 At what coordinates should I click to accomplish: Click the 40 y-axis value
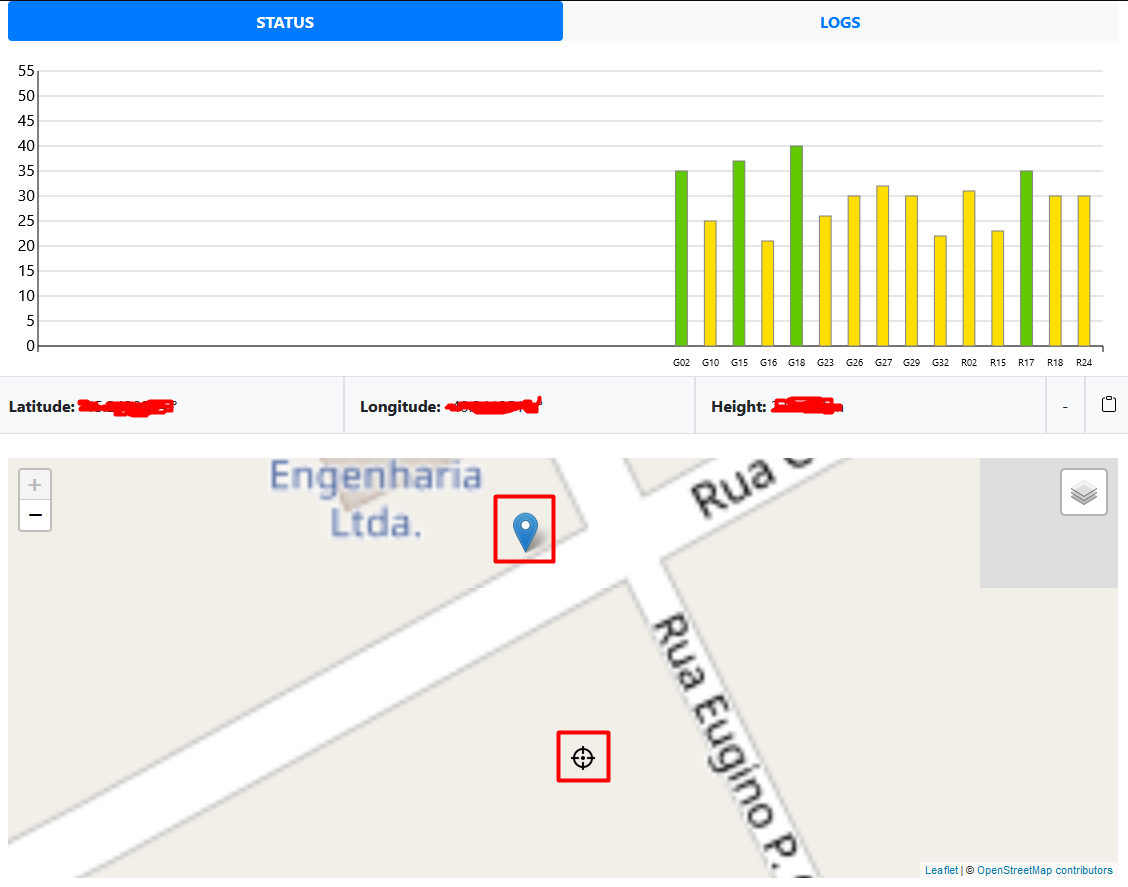pos(26,145)
